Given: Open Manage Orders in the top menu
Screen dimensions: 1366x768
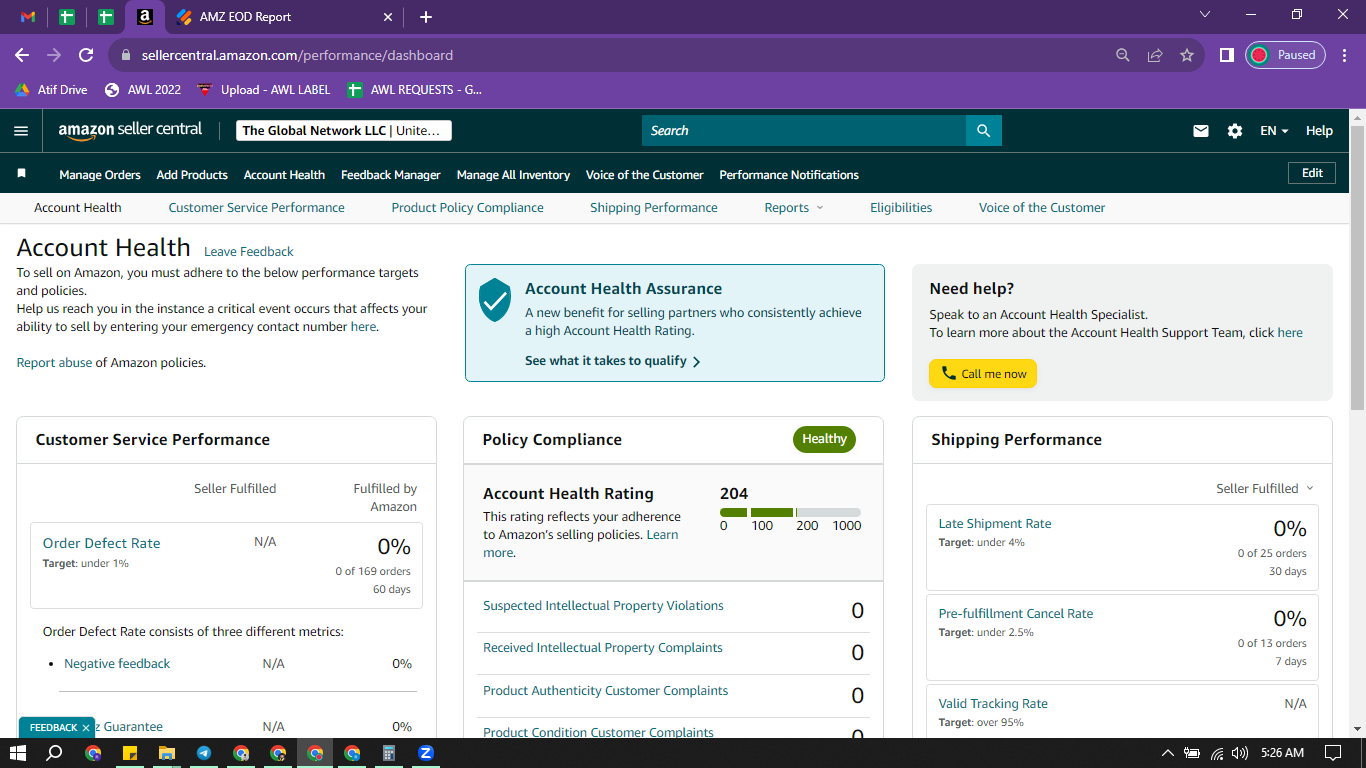Looking at the screenshot, I should click(x=100, y=175).
